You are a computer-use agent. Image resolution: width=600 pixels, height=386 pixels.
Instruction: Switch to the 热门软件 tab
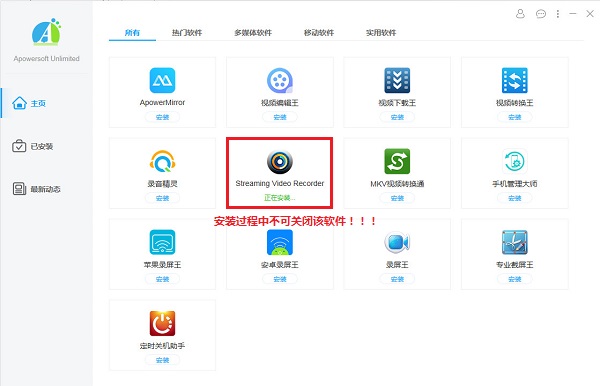pos(187,33)
